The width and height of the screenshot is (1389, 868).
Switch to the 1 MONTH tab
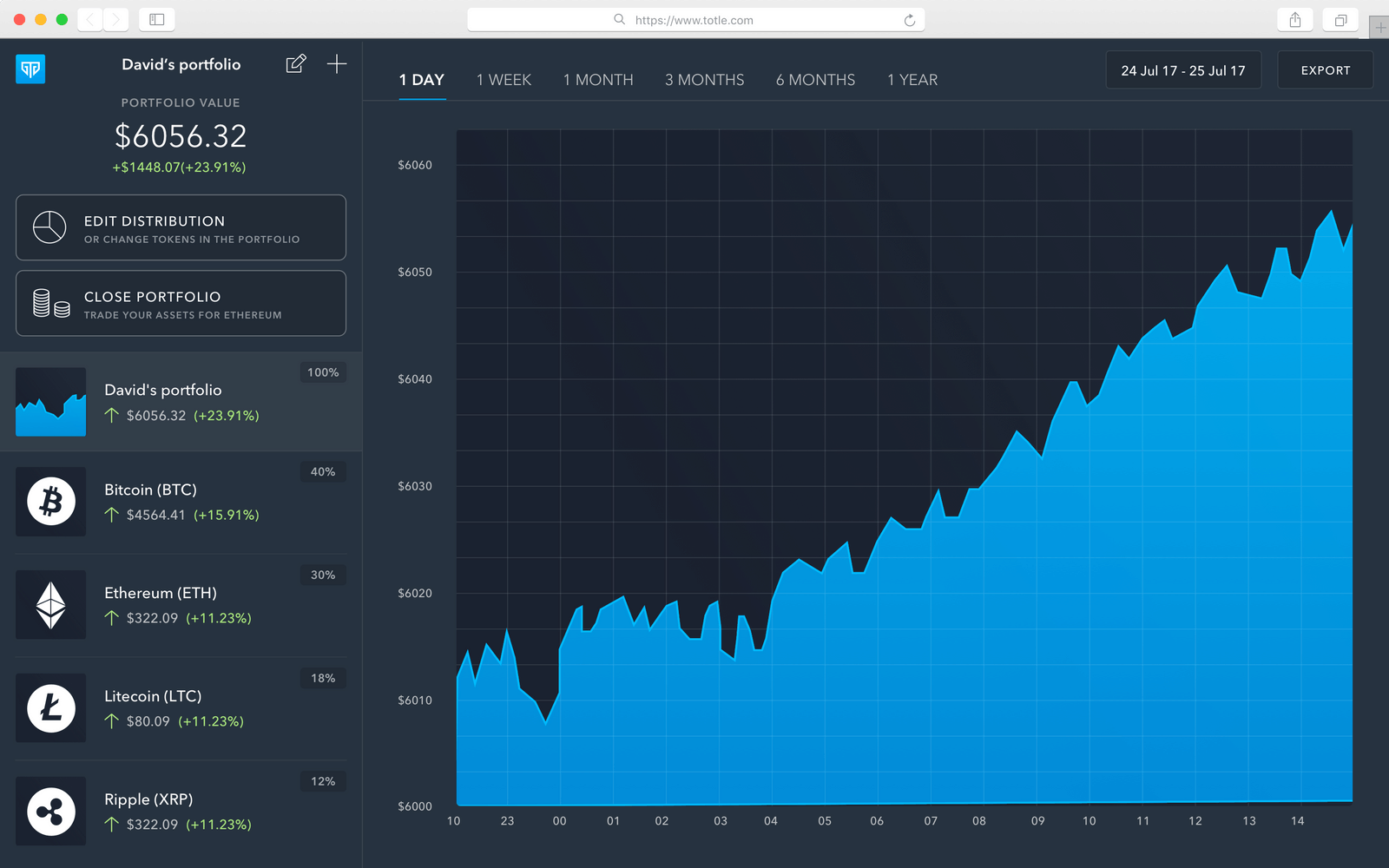[598, 80]
